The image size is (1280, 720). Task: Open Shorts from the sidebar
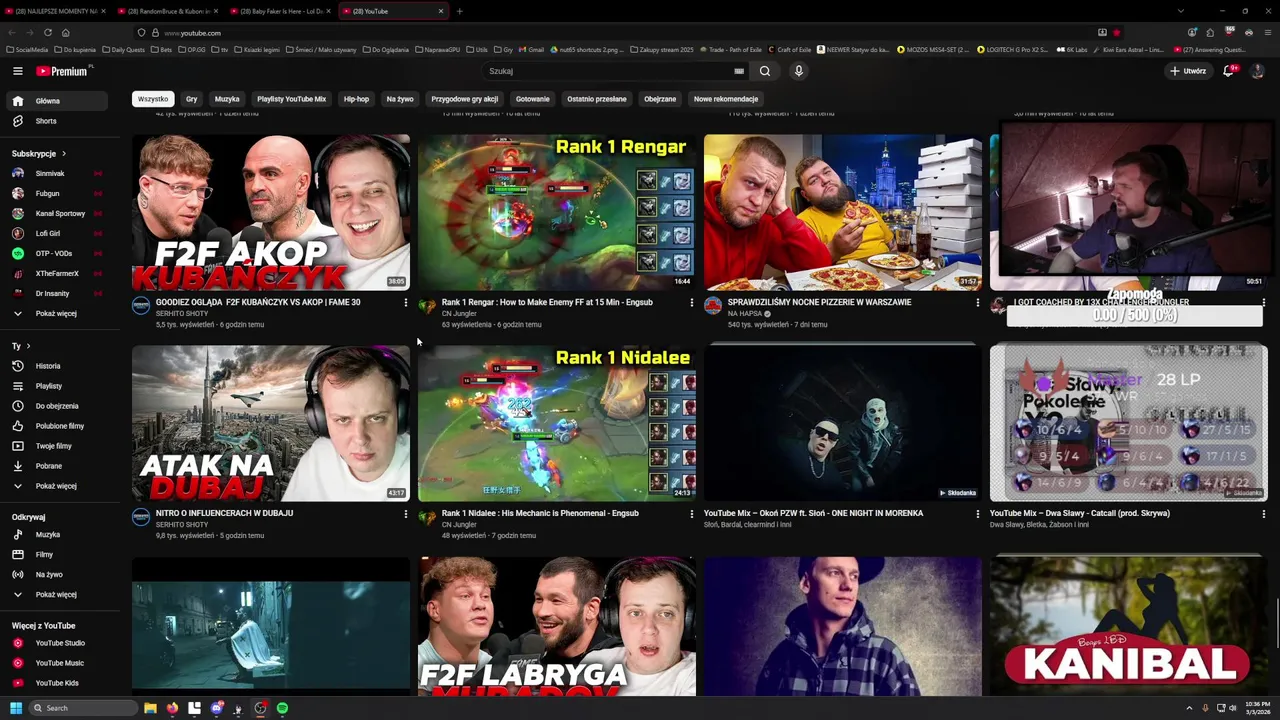click(x=55, y=121)
